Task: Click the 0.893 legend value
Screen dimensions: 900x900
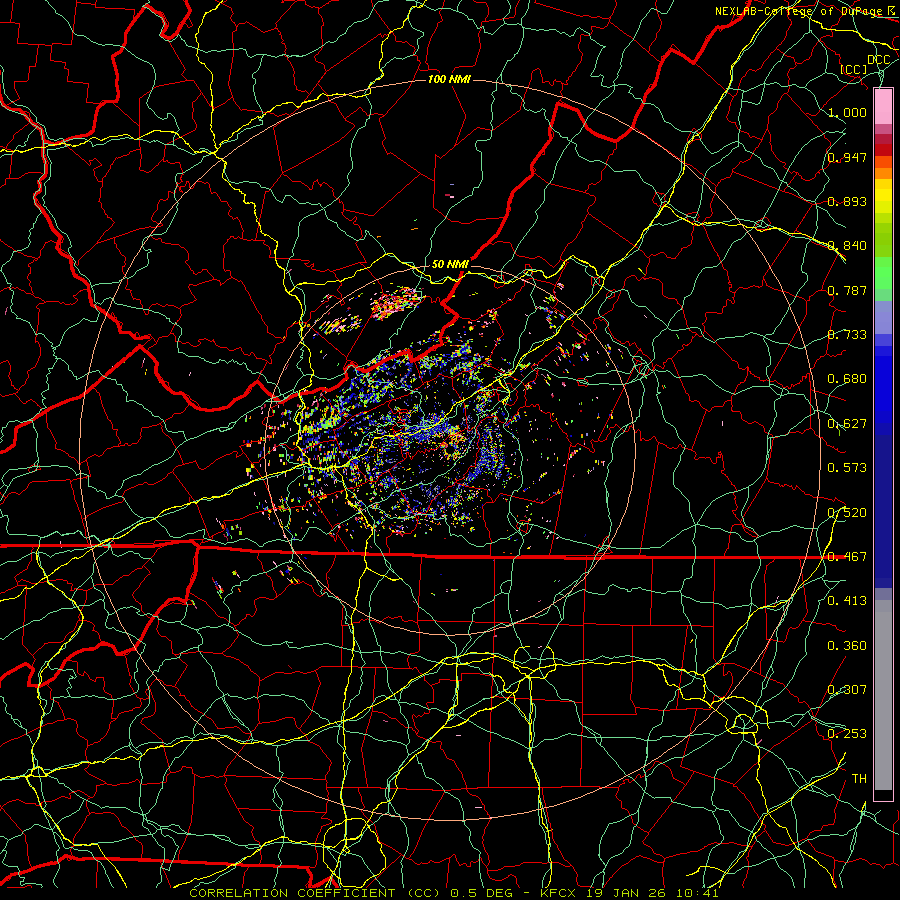Action: [x=847, y=201]
